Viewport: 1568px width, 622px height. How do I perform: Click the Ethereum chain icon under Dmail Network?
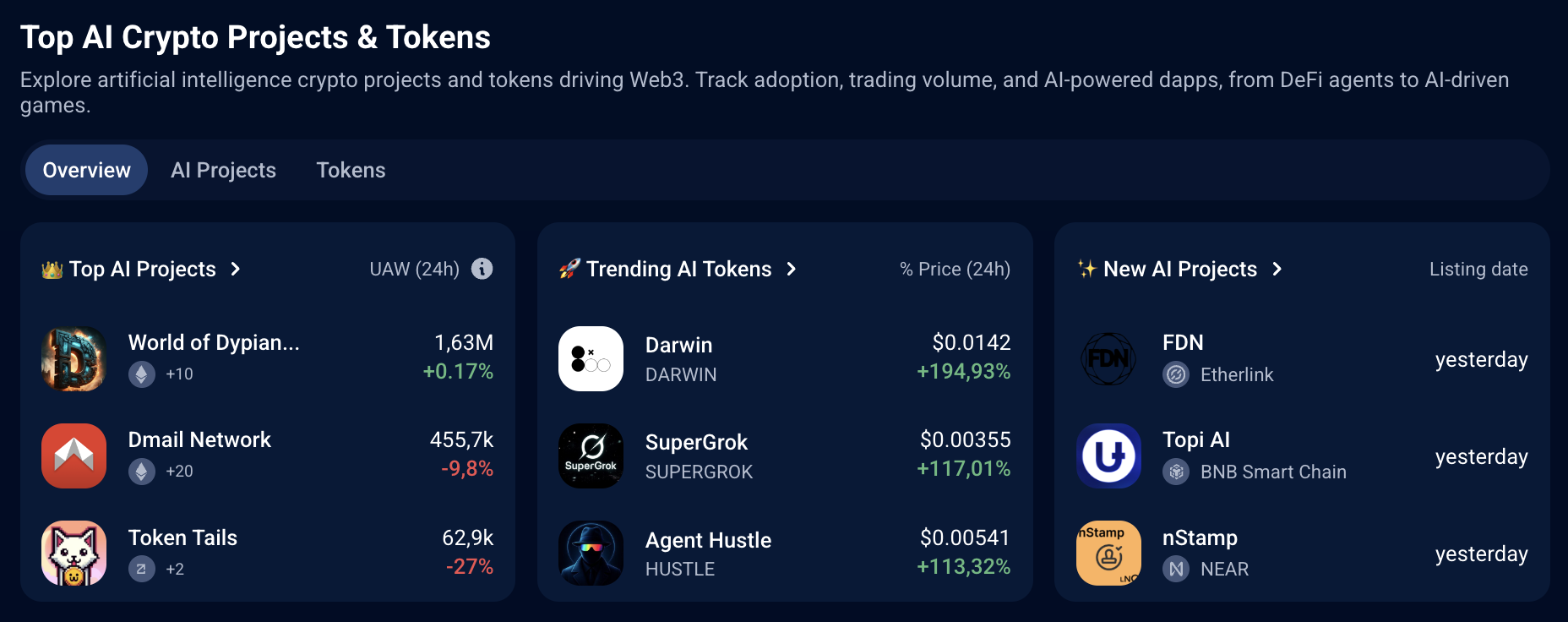click(141, 472)
